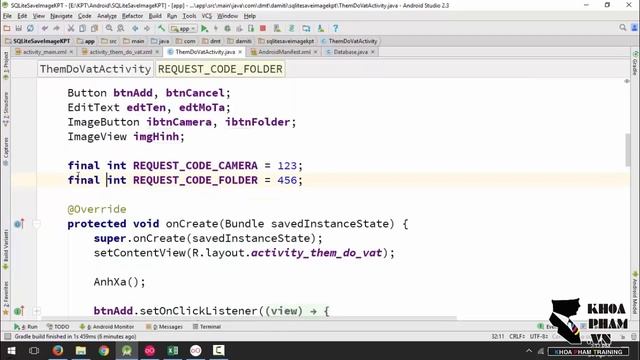Click the Save All toolbar icon
This screenshot has height=360, width=640.
tap(19, 28)
